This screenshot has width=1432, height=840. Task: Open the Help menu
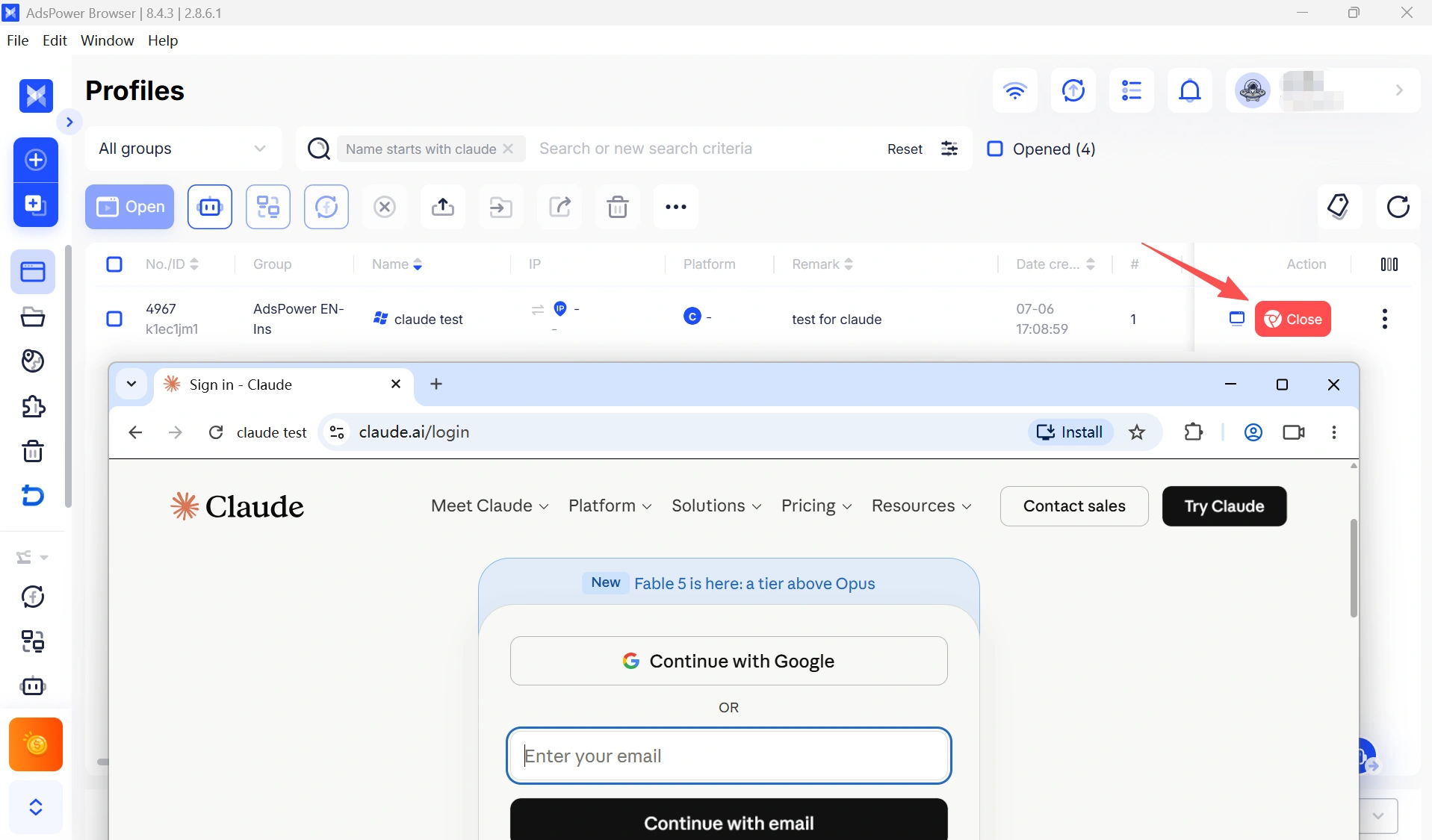[163, 40]
